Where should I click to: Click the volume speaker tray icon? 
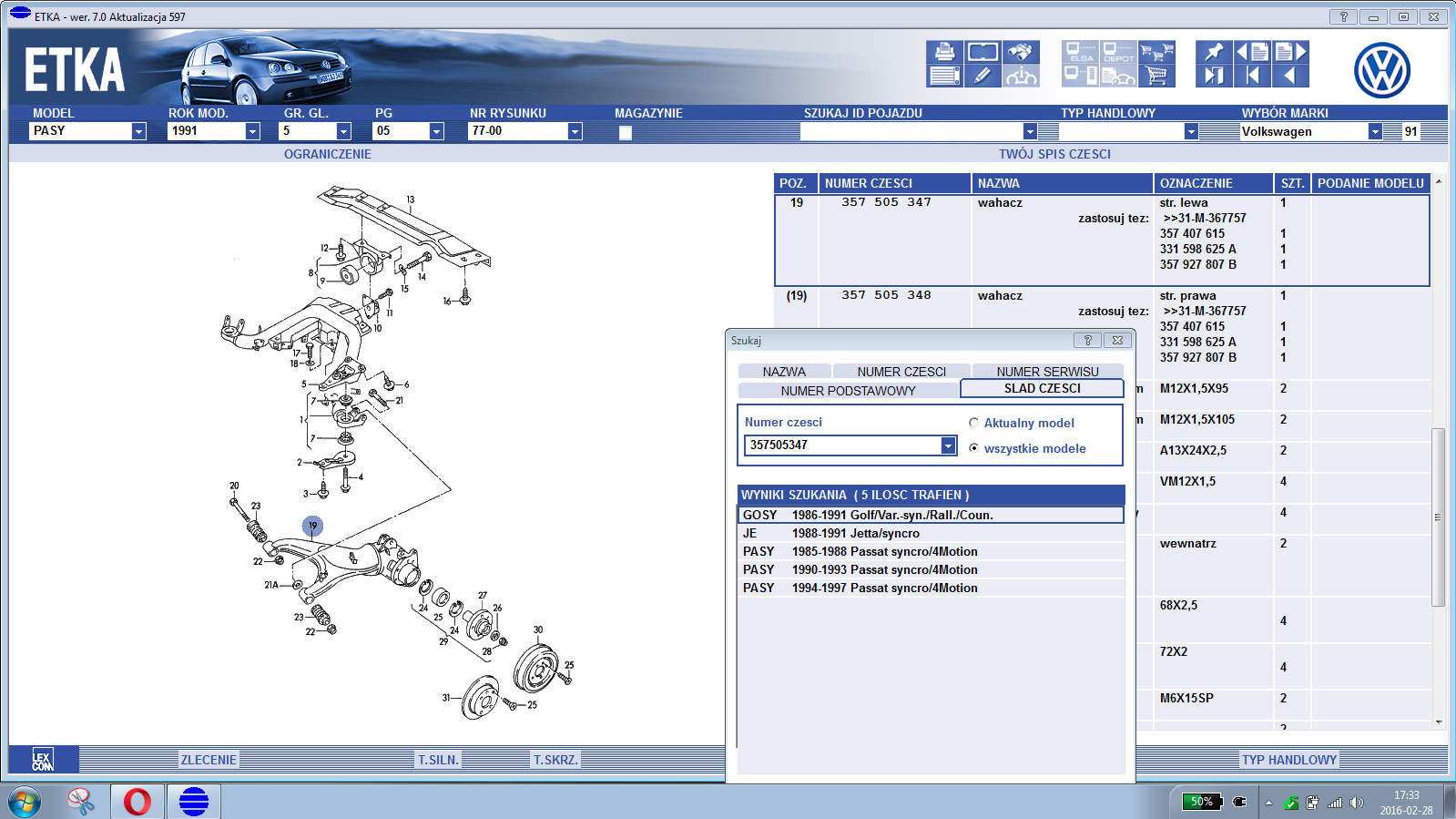1357,803
